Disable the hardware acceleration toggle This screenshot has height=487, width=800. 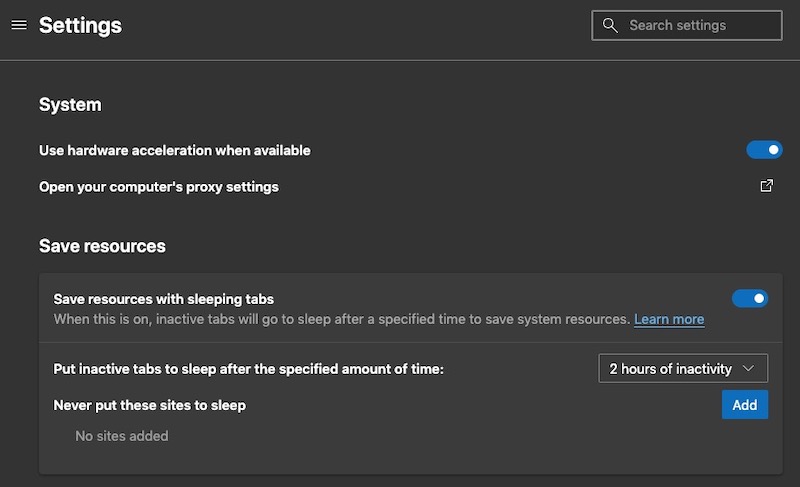[764, 150]
